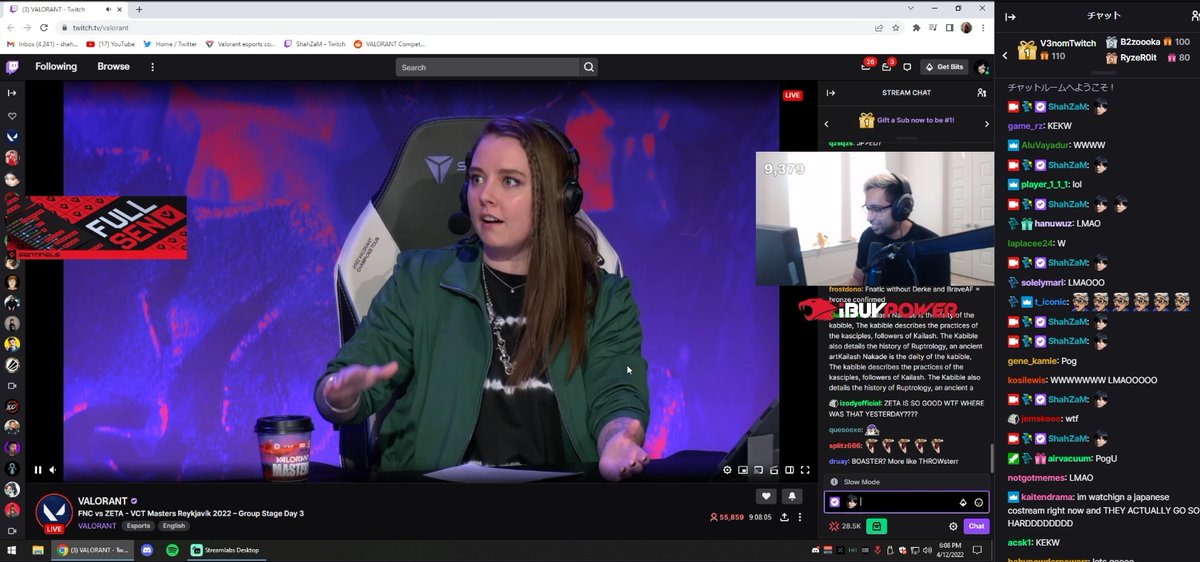Click into the chat message input

[x=906, y=502]
